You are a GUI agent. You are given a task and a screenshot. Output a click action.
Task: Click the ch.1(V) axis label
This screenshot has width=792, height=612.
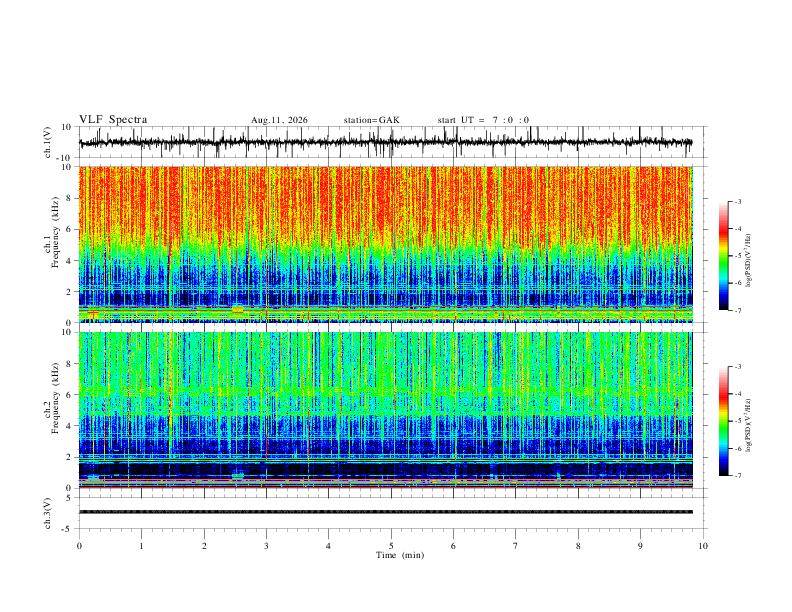point(48,142)
